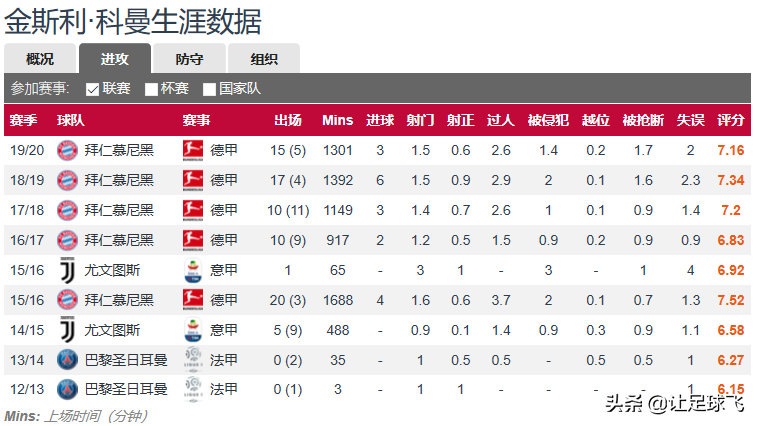Click Bundesliga logo in 17/18 row
757x426 pixels.
coord(193,210)
